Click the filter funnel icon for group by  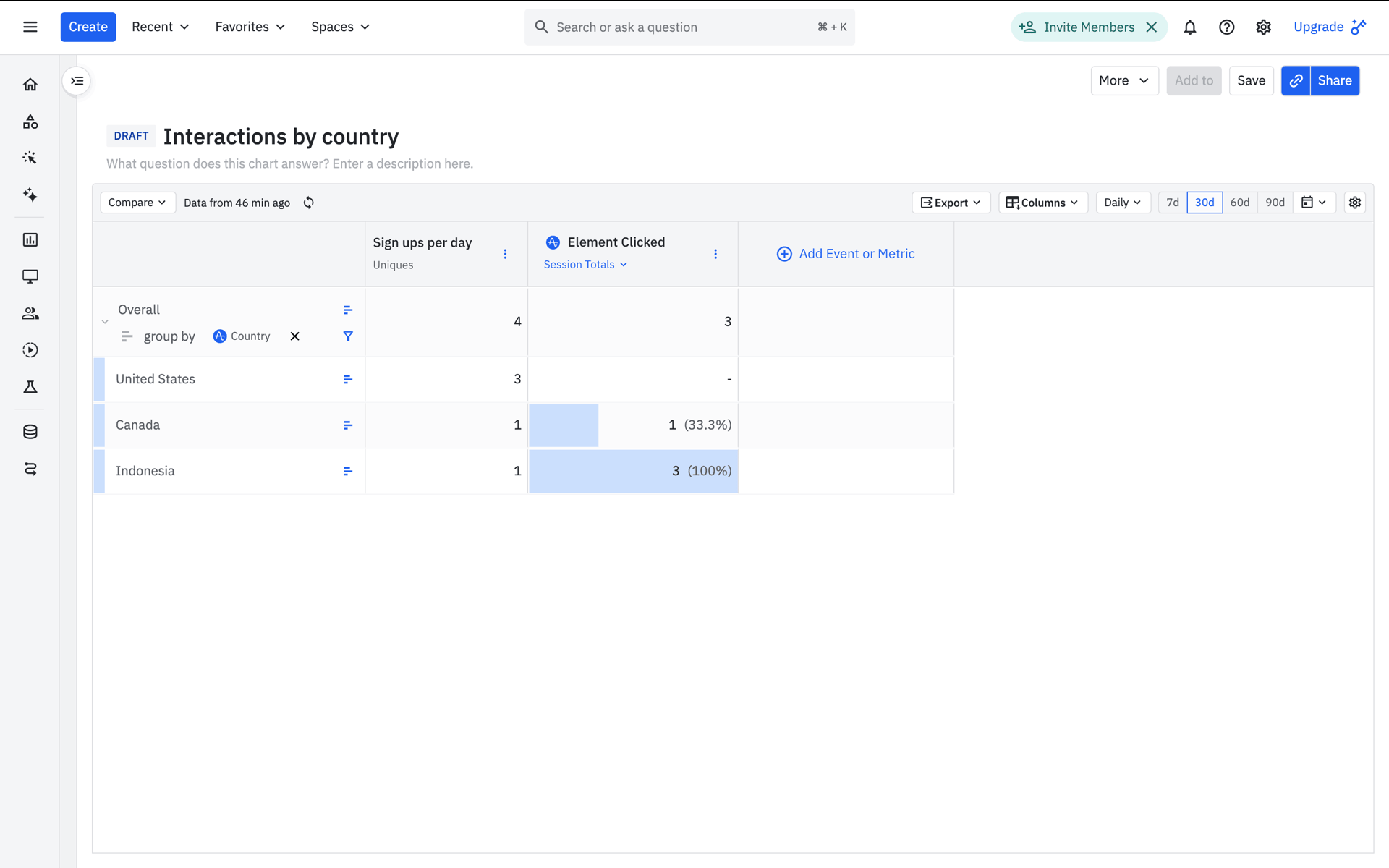click(348, 336)
